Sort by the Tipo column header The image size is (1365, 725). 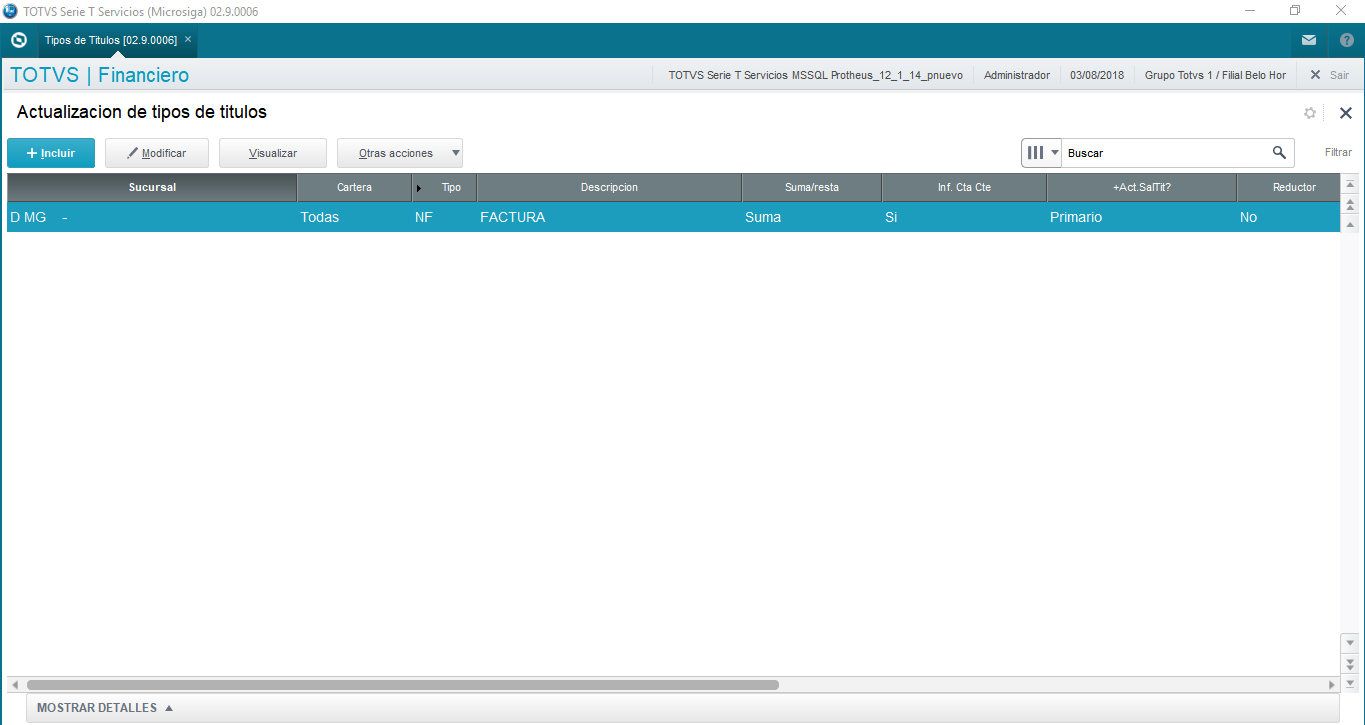[x=445, y=187]
